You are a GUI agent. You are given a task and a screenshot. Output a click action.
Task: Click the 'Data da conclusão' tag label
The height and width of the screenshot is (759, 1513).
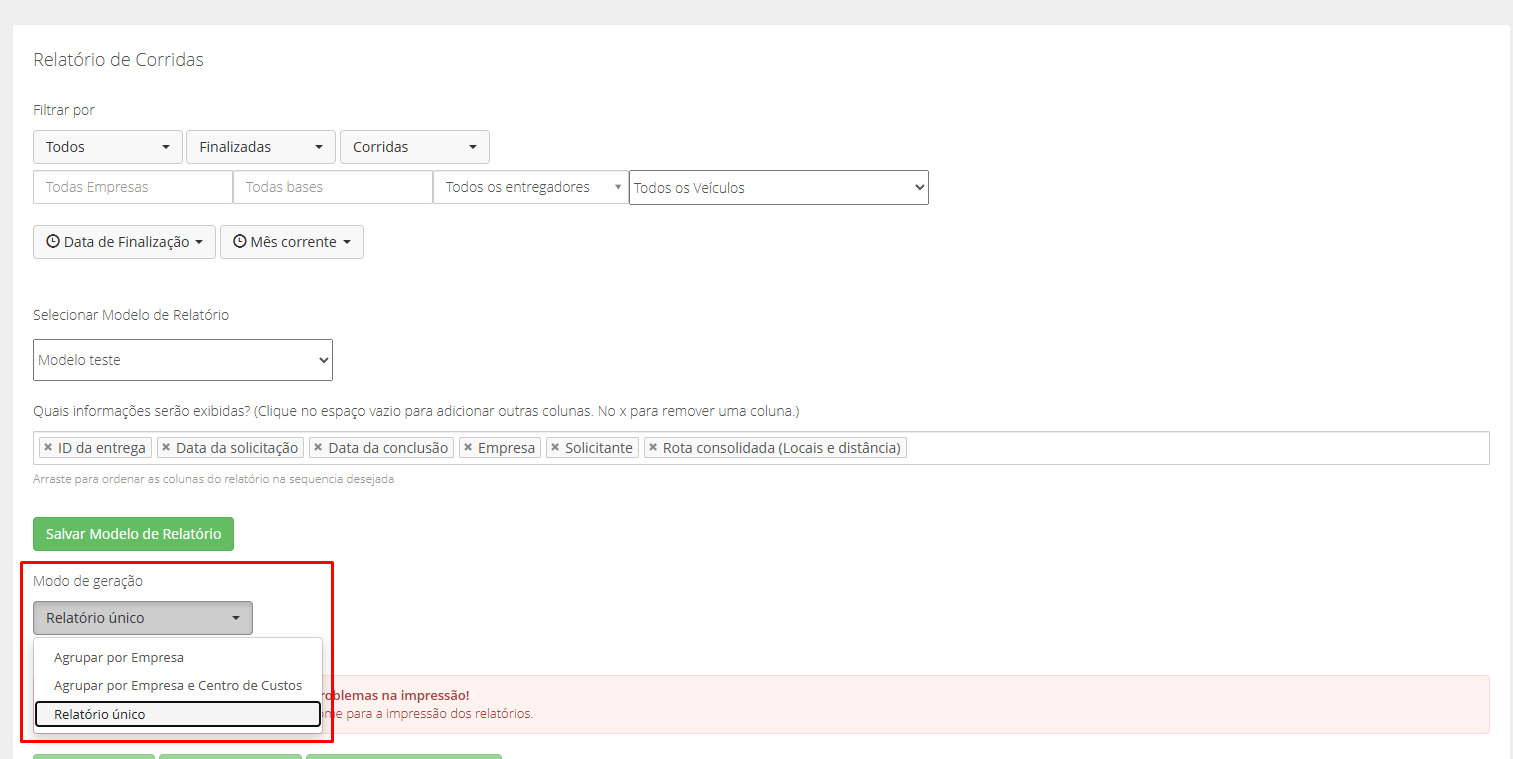[x=388, y=448]
